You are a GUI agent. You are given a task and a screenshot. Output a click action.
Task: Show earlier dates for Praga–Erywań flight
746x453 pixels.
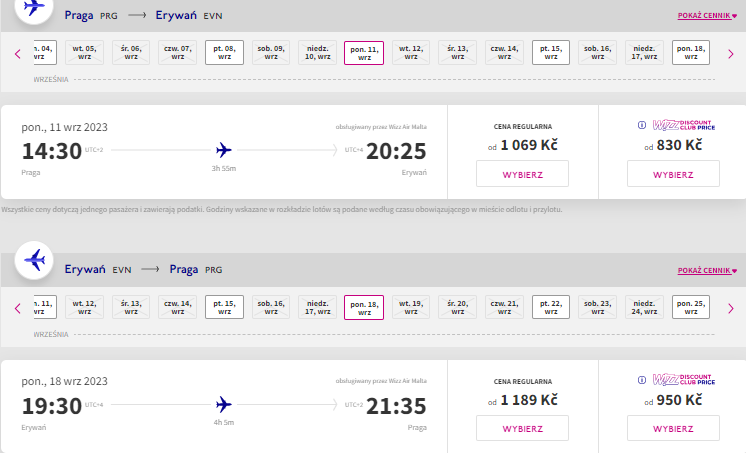click(18, 54)
